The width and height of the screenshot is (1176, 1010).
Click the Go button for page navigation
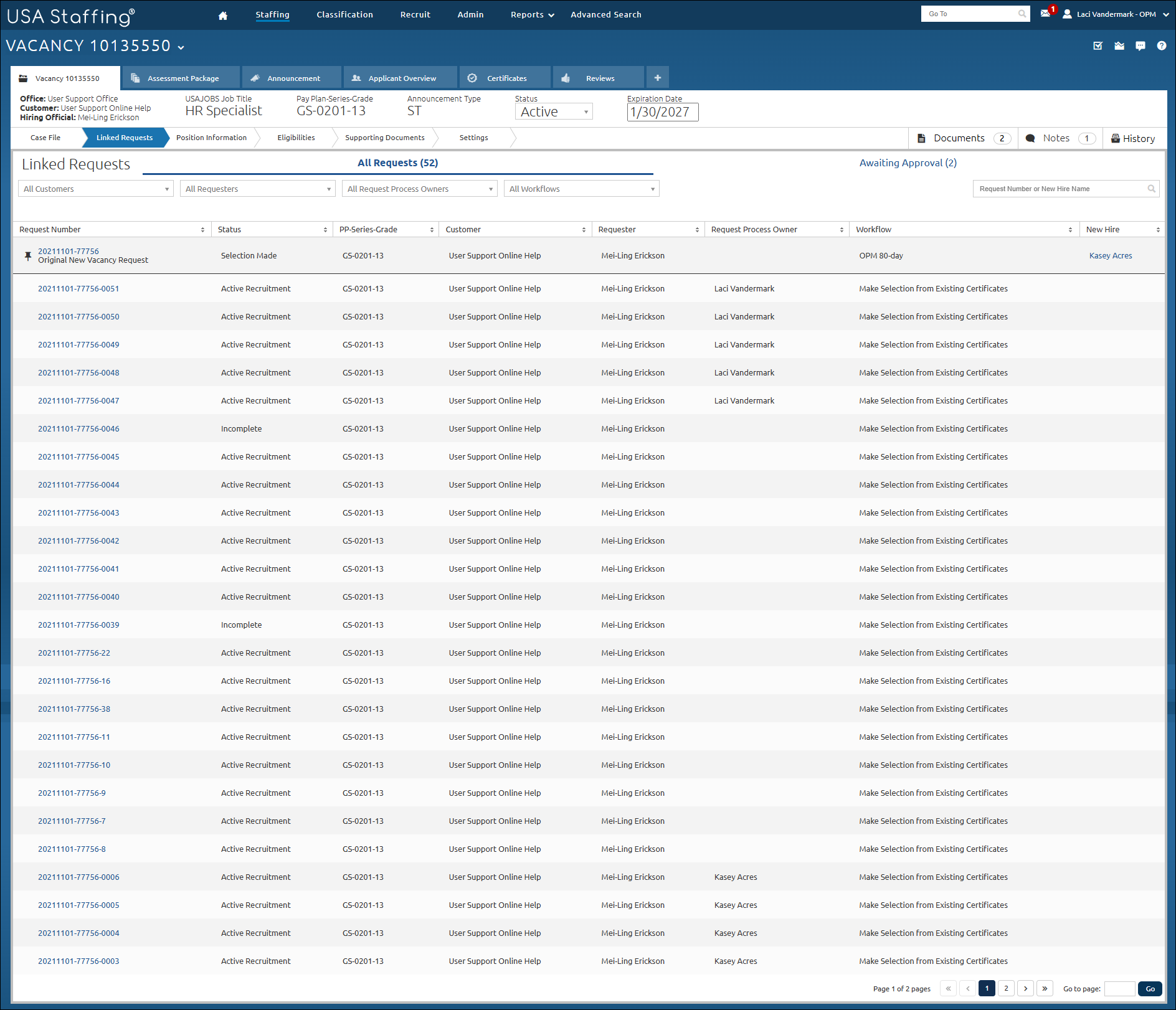click(x=1150, y=988)
